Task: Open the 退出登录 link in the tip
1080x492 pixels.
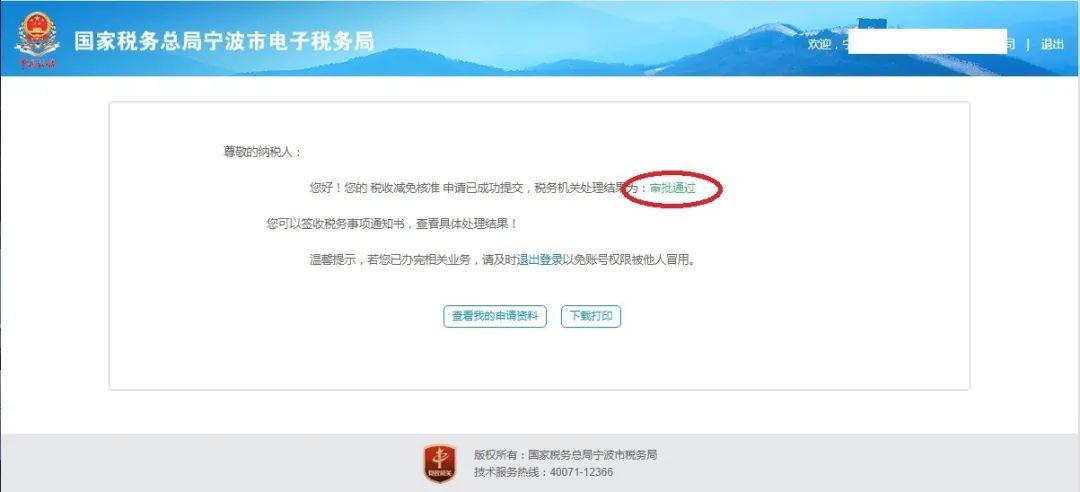Action: (x=540, y=260)
